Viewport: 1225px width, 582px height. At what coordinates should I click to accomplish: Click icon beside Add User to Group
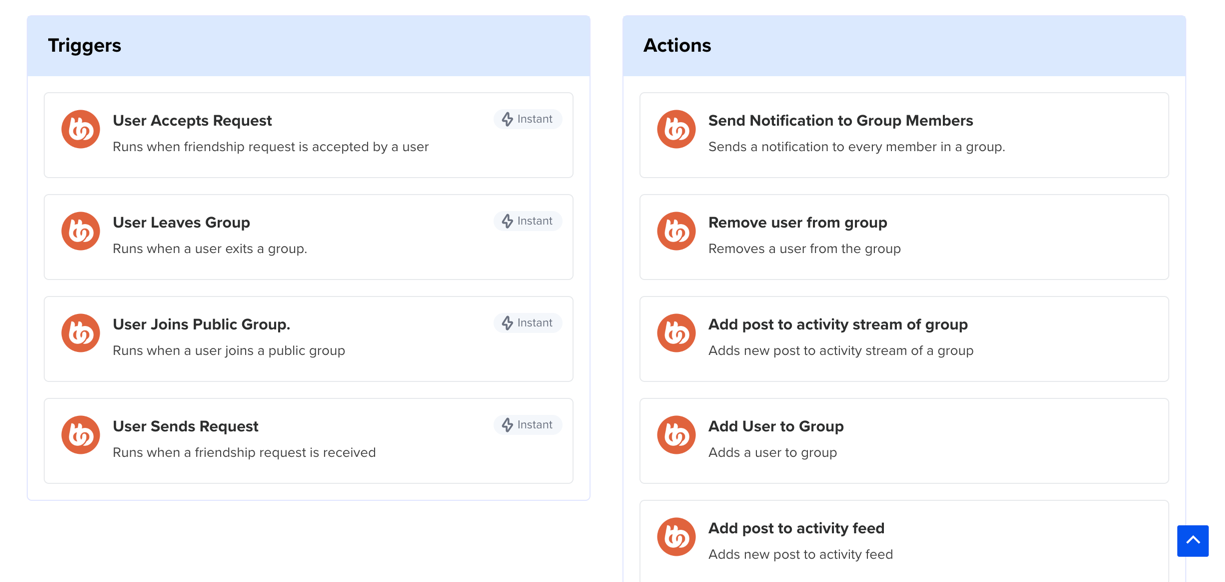pyautogui.click(x=676, y=435)
